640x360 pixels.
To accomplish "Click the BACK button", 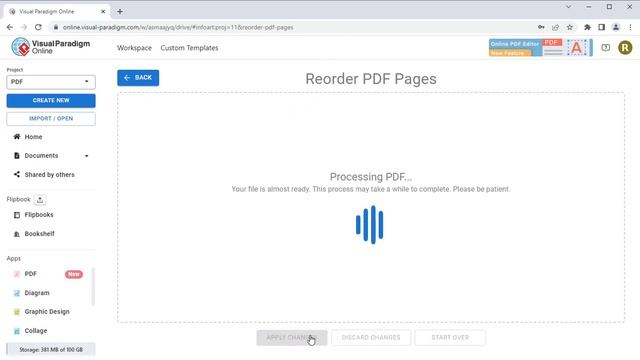I will tap(138, 78).
